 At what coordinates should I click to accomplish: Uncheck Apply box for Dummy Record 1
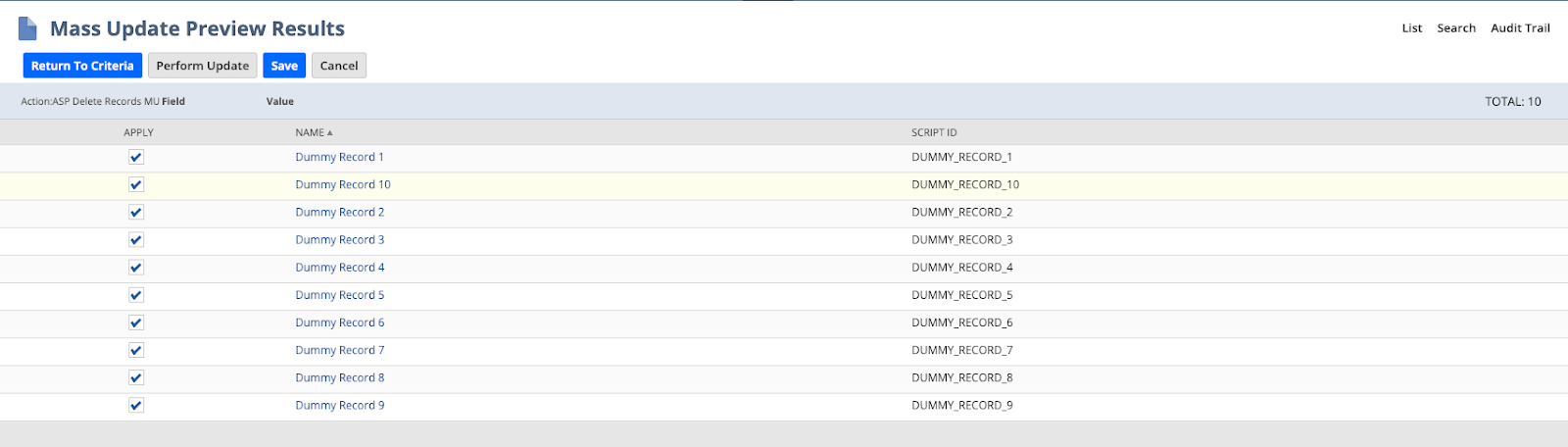(136, 157)
